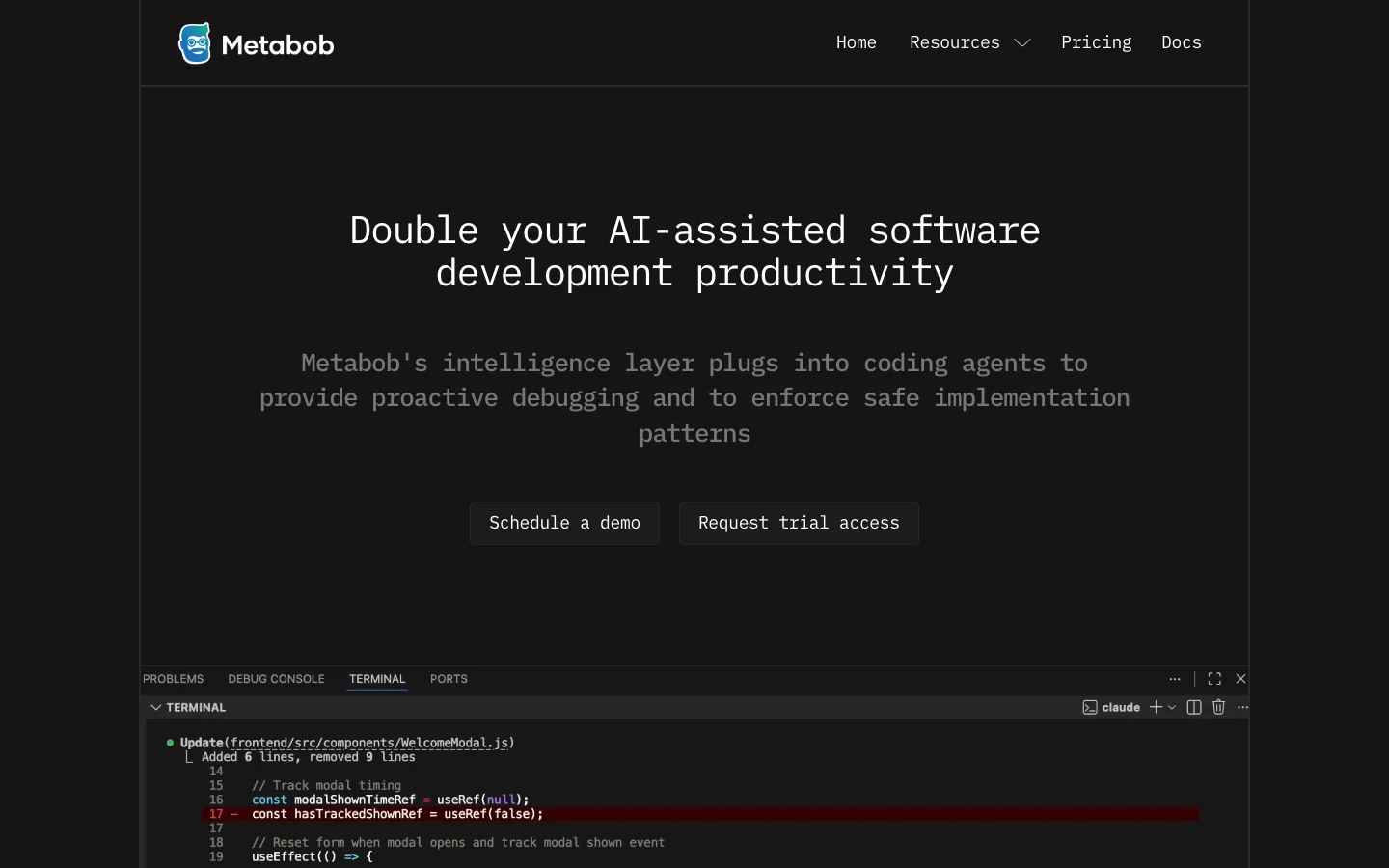Click the '// Reset form when modal opens' comment
This screenshot has width=1389, height=868.
[458, 842]
